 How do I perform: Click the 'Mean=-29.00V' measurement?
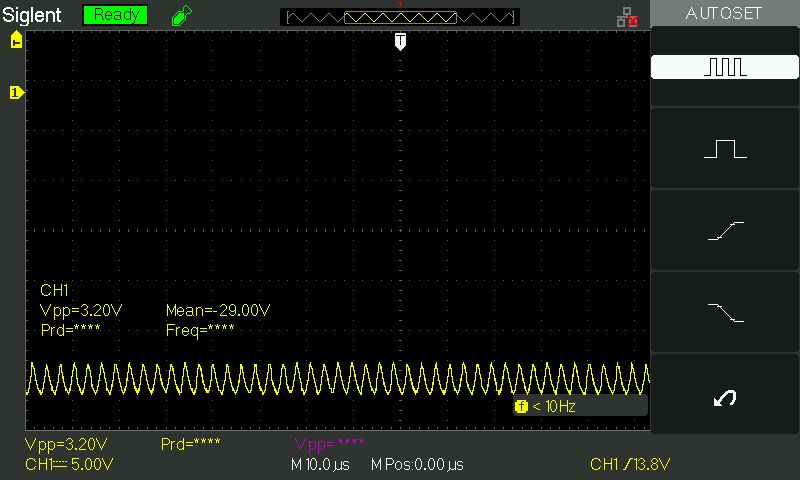click(218, 310)
